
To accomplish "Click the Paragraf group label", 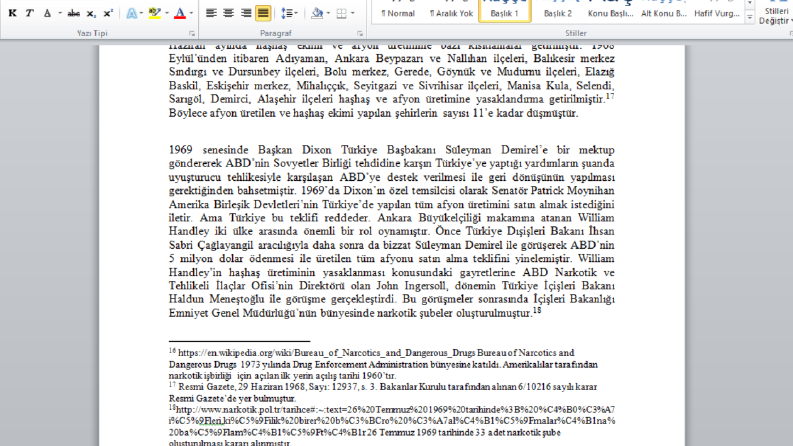I will coord(276,33).
